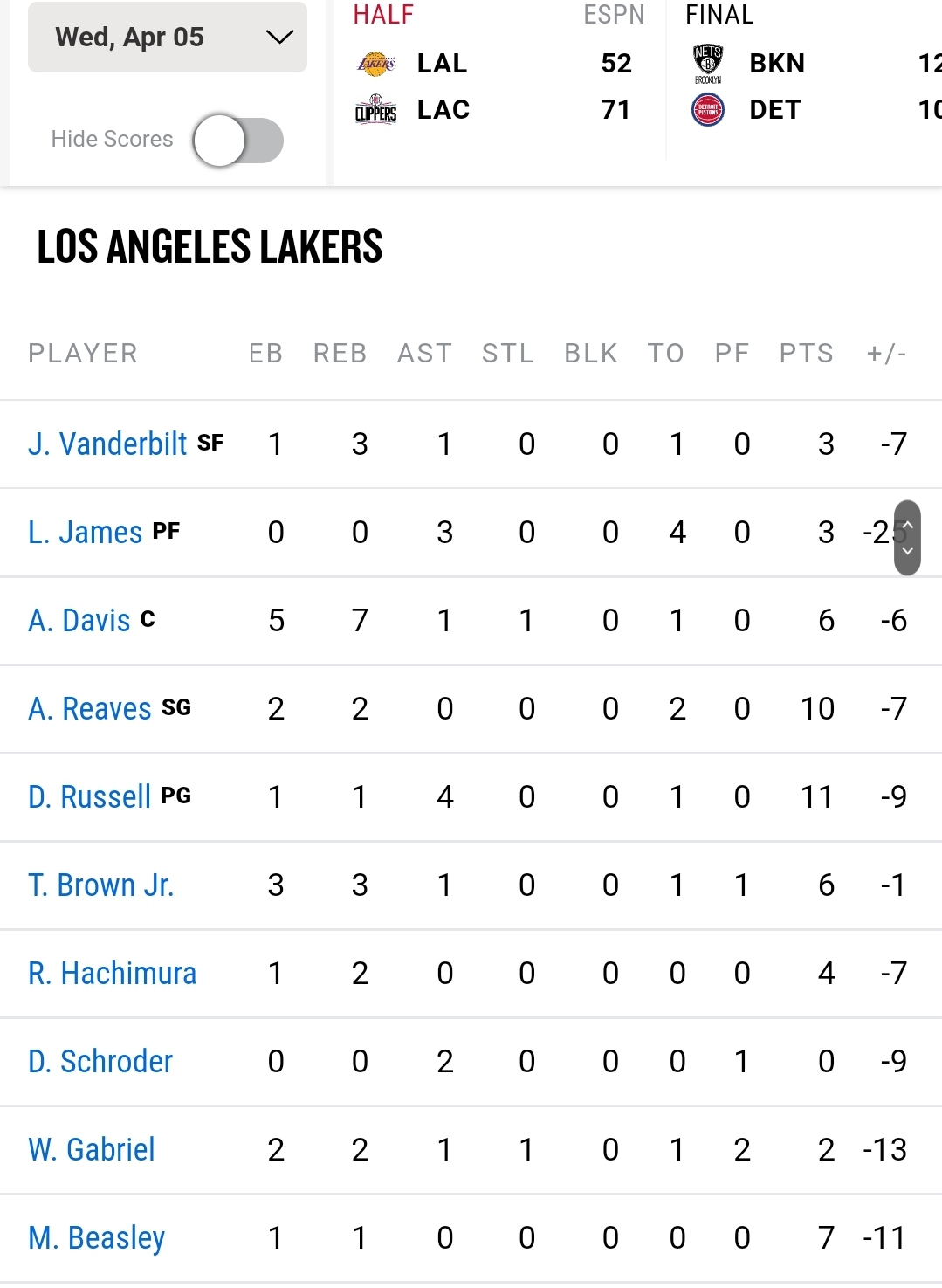View D. Russell player profile
Viewport: 942px width, 1288px height.
(x=89, y=796)
